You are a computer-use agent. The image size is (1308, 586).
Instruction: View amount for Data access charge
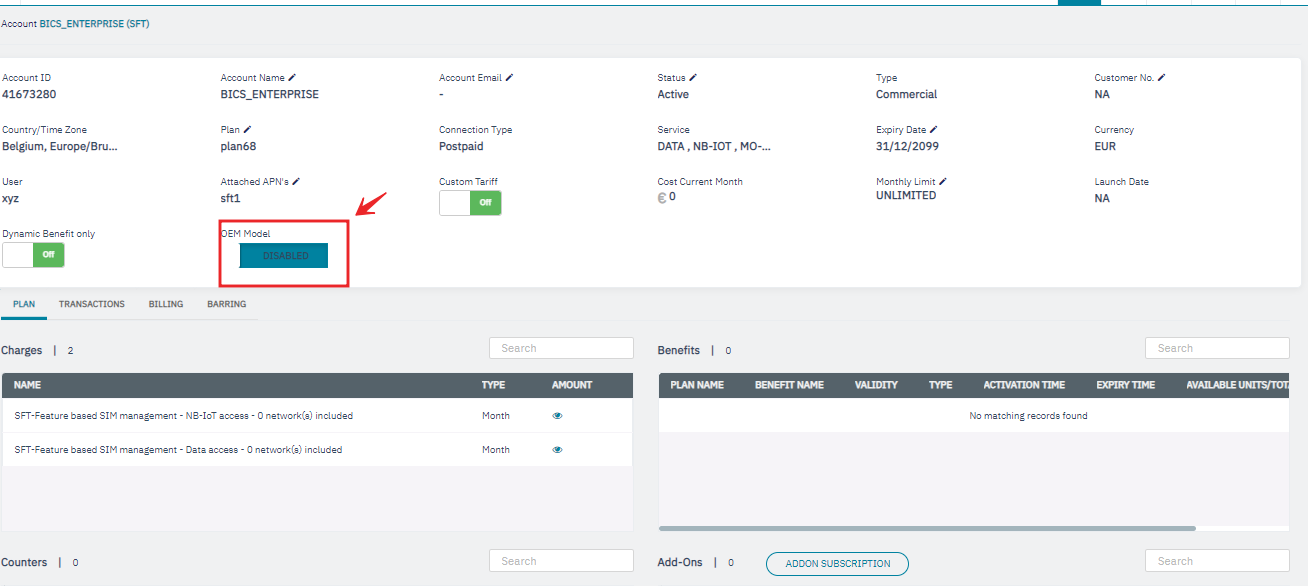pyautogui.click(x=557, y=450)
